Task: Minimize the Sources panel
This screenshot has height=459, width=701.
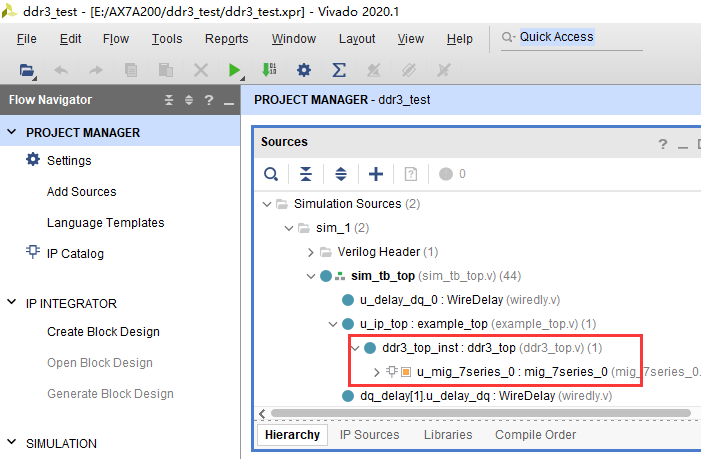Action: coord(683,146)
